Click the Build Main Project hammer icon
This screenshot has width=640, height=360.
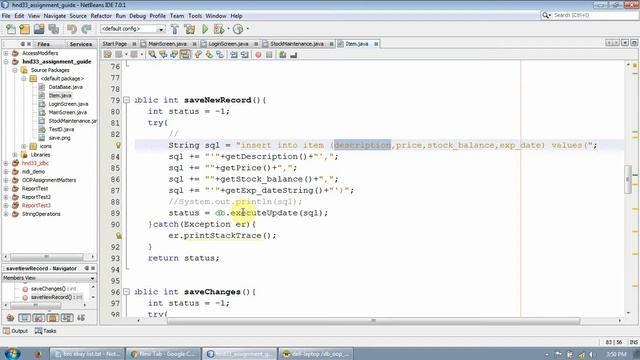(x=175, y=29)
